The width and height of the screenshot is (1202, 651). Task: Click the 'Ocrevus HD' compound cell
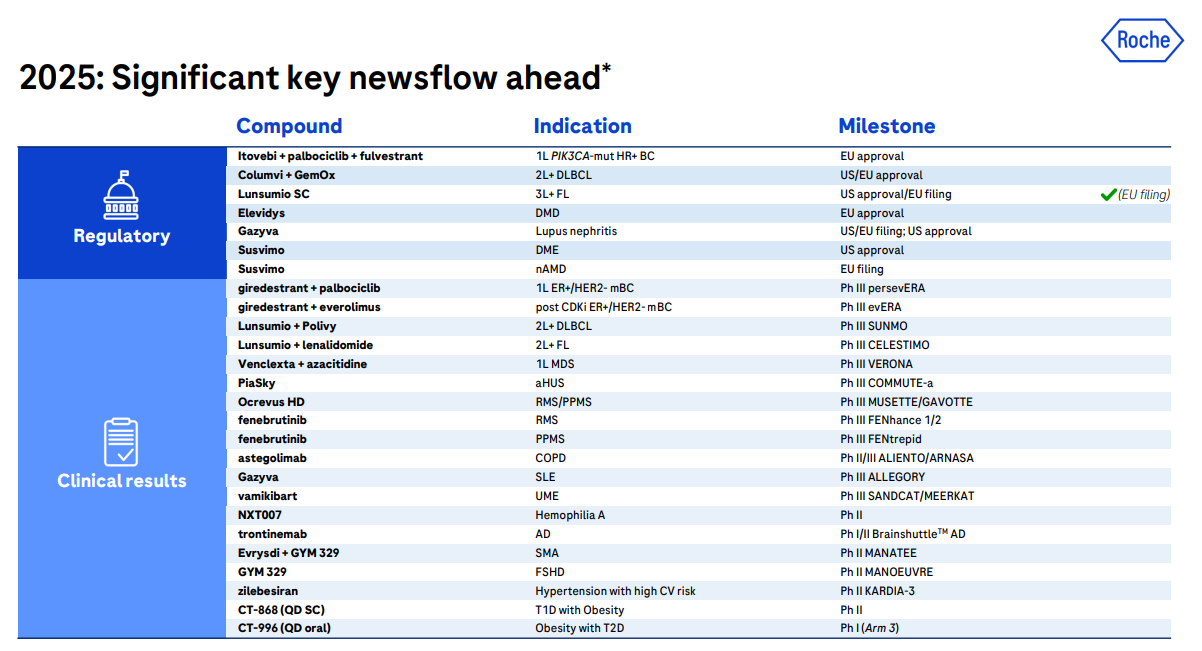[270, 402]
